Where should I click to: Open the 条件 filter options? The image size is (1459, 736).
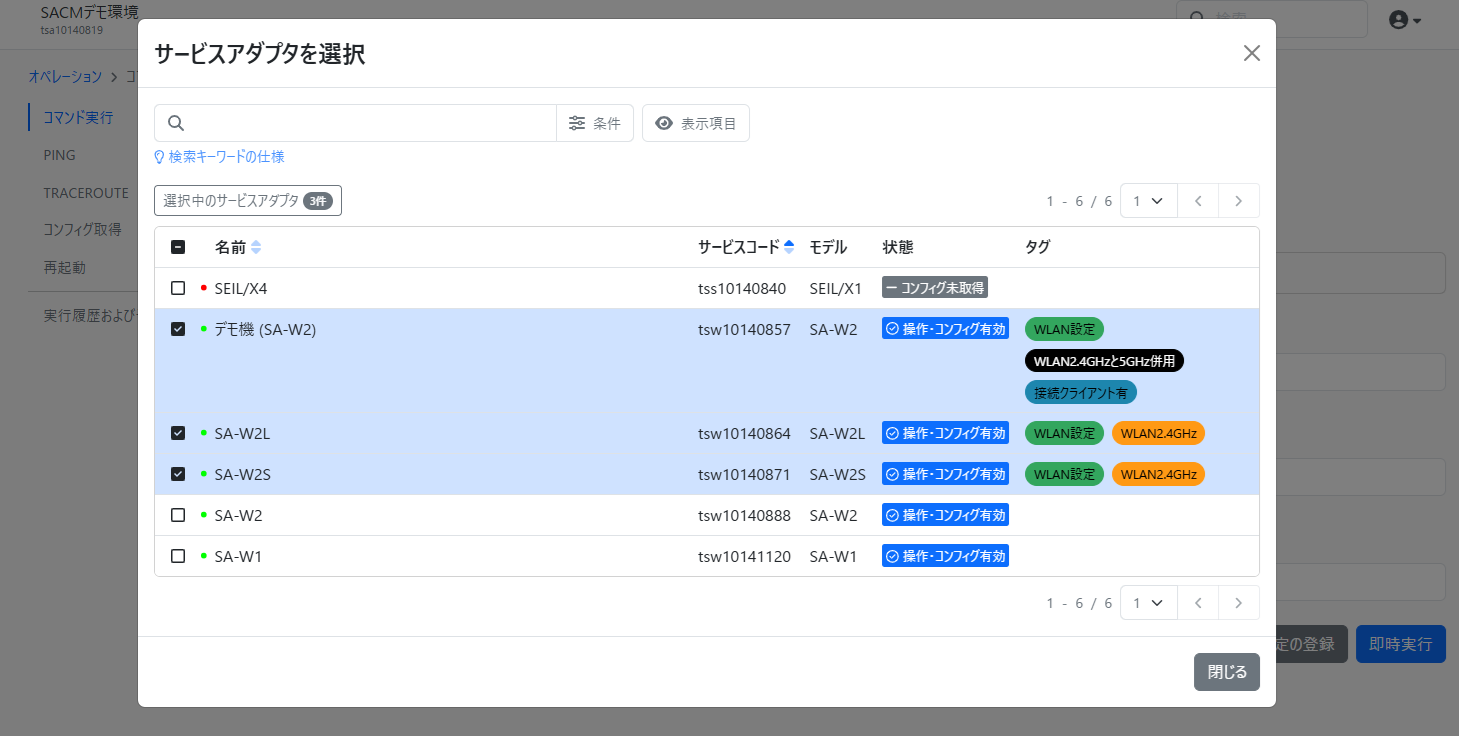pos(595,123)
